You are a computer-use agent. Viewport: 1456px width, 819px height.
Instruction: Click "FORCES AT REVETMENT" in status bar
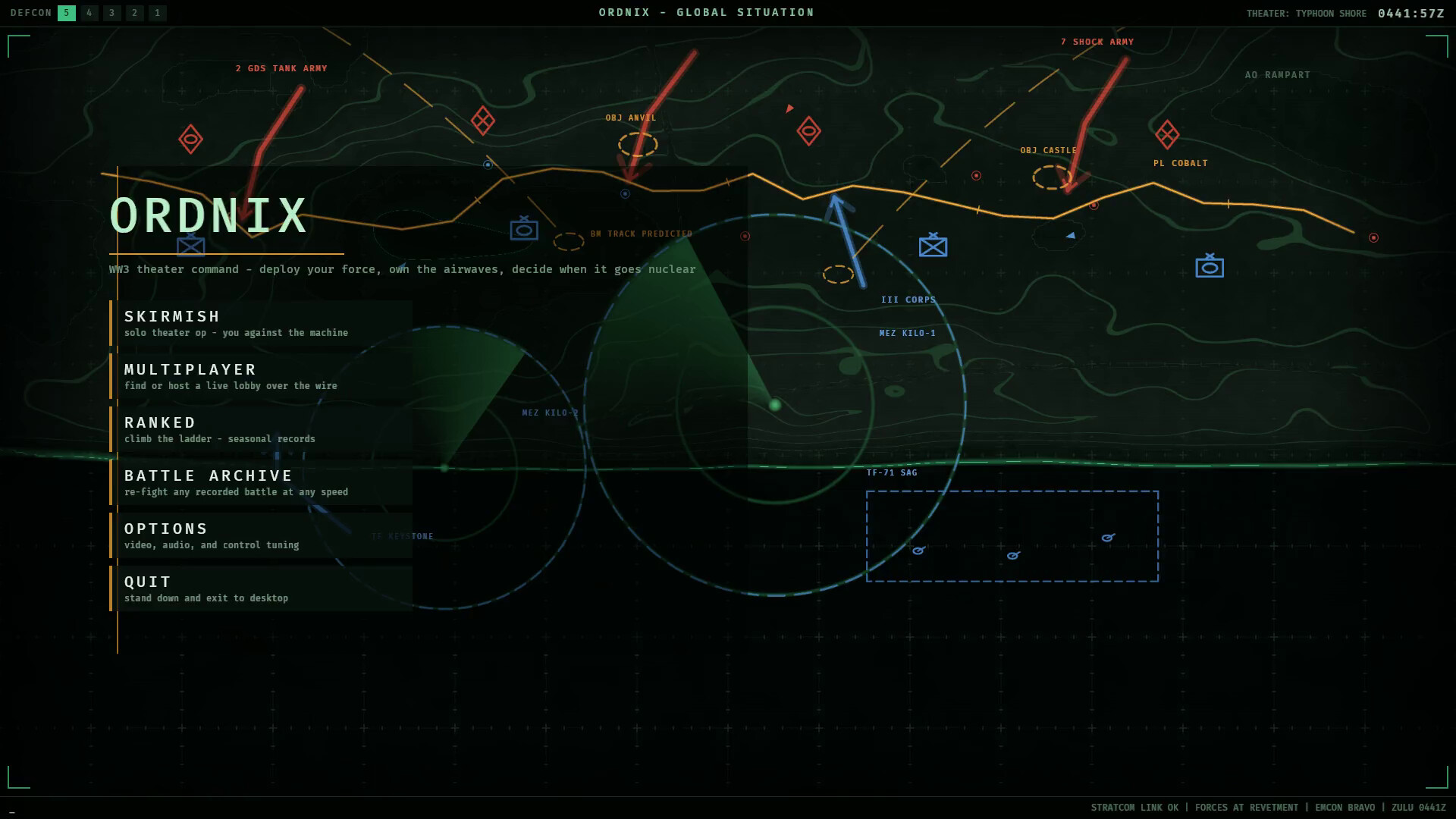pyautogui.click(x=1247, y=808)
